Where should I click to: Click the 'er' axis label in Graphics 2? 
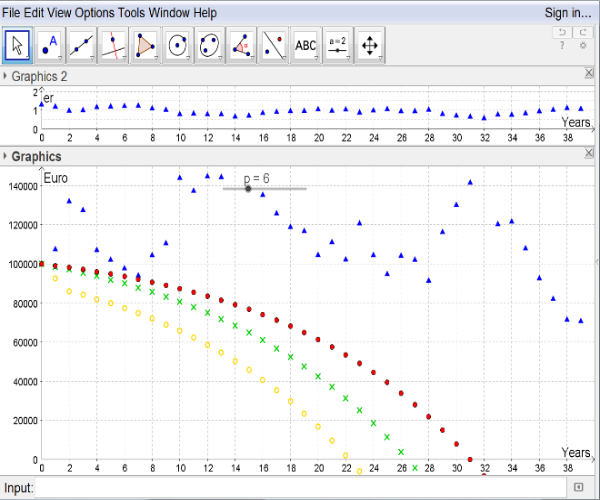coord(48,98)
